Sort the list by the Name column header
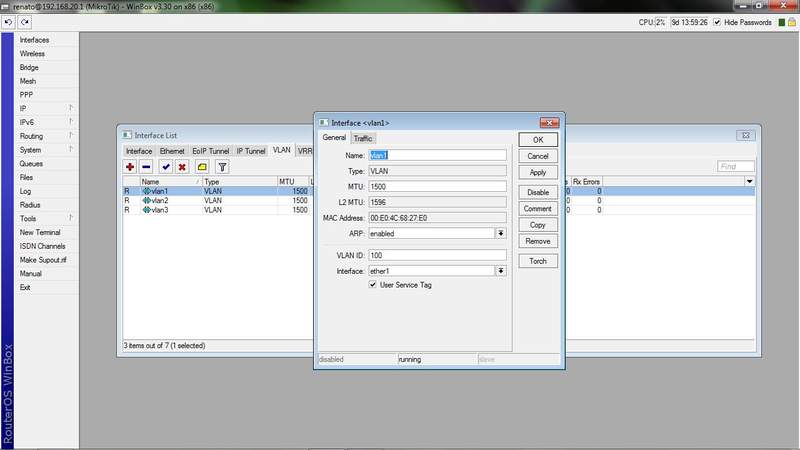 [x=170, y=181]
